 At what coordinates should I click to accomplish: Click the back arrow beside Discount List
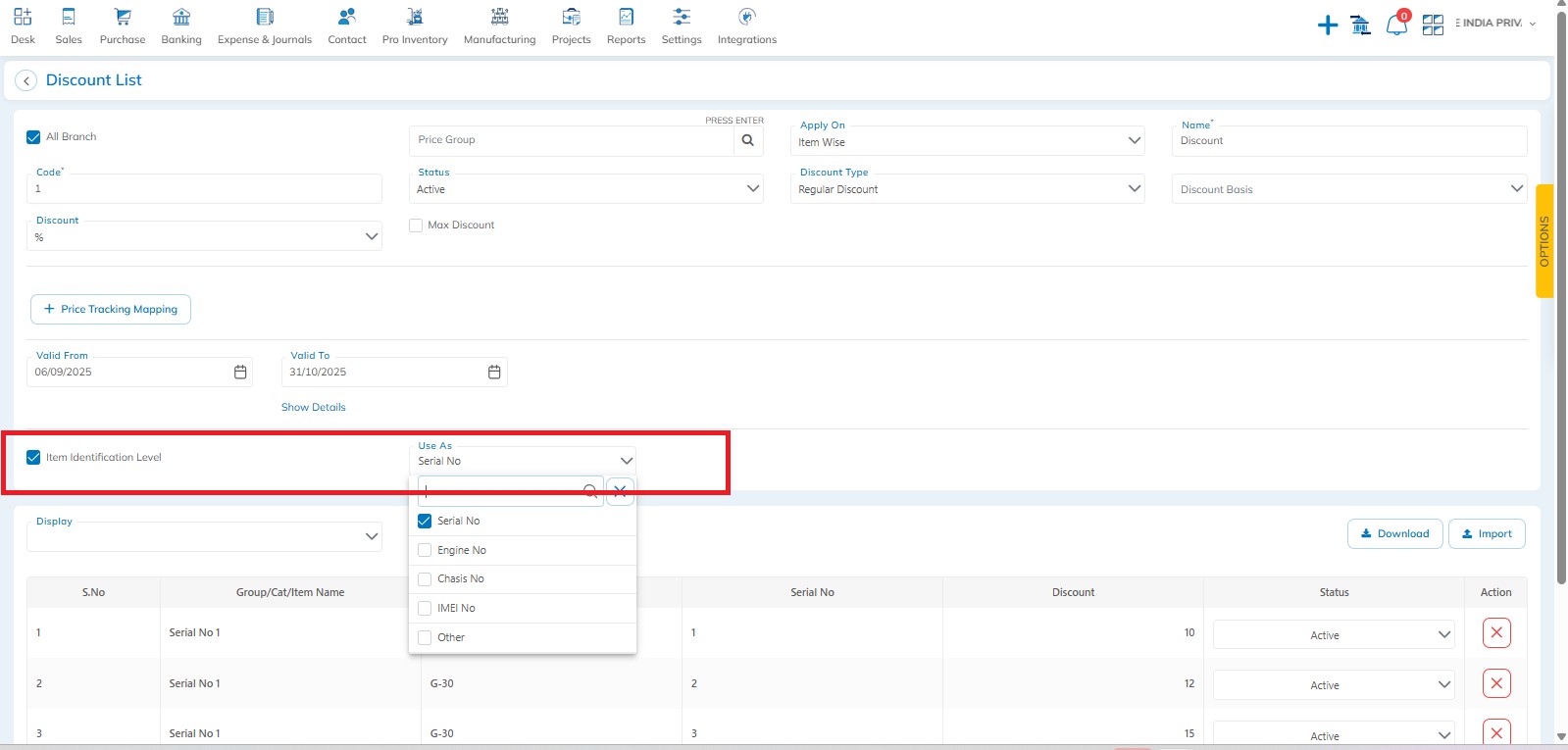pos(26,80)
